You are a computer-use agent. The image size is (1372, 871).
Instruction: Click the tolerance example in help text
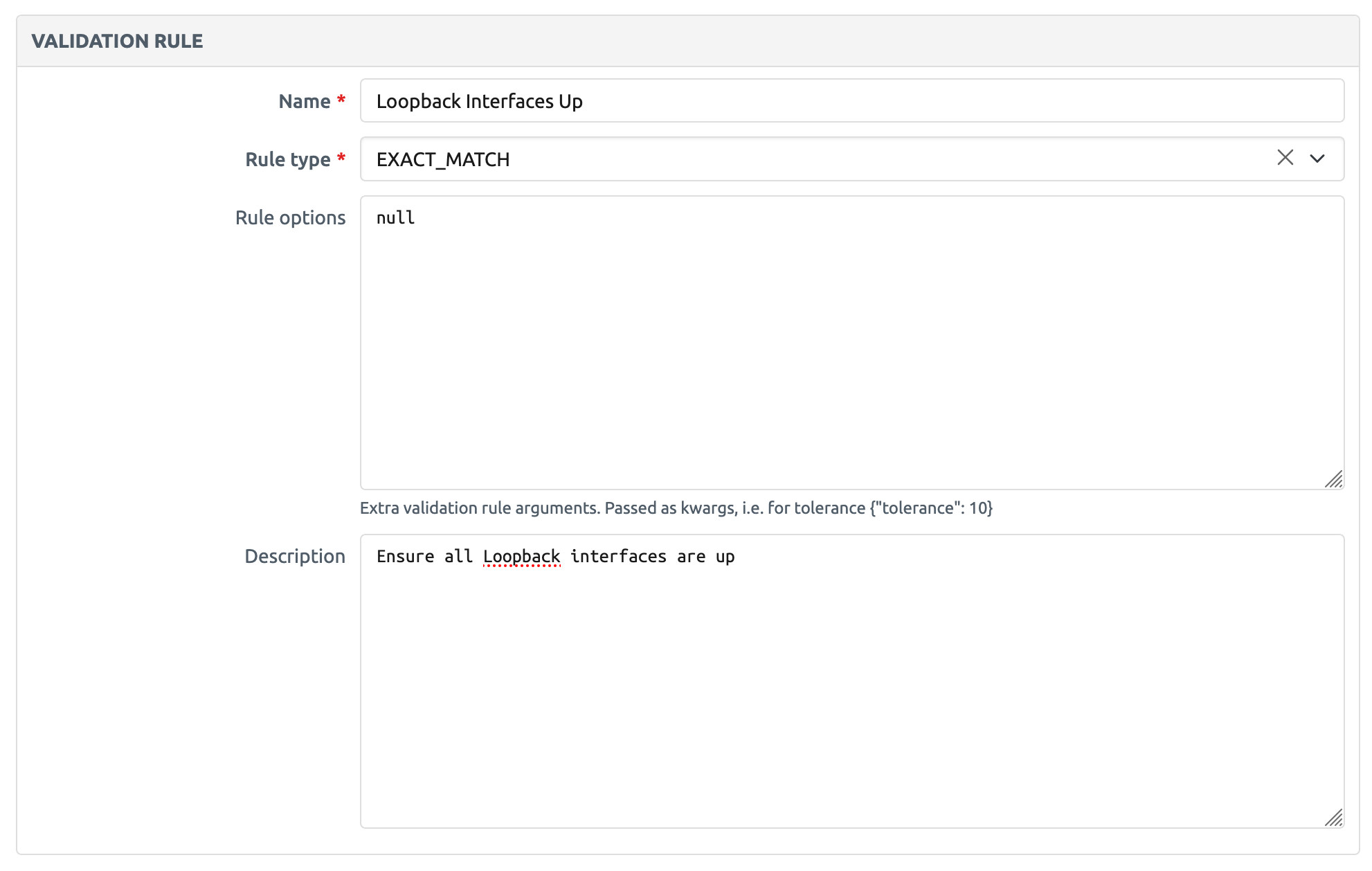(x=931, y=508)
